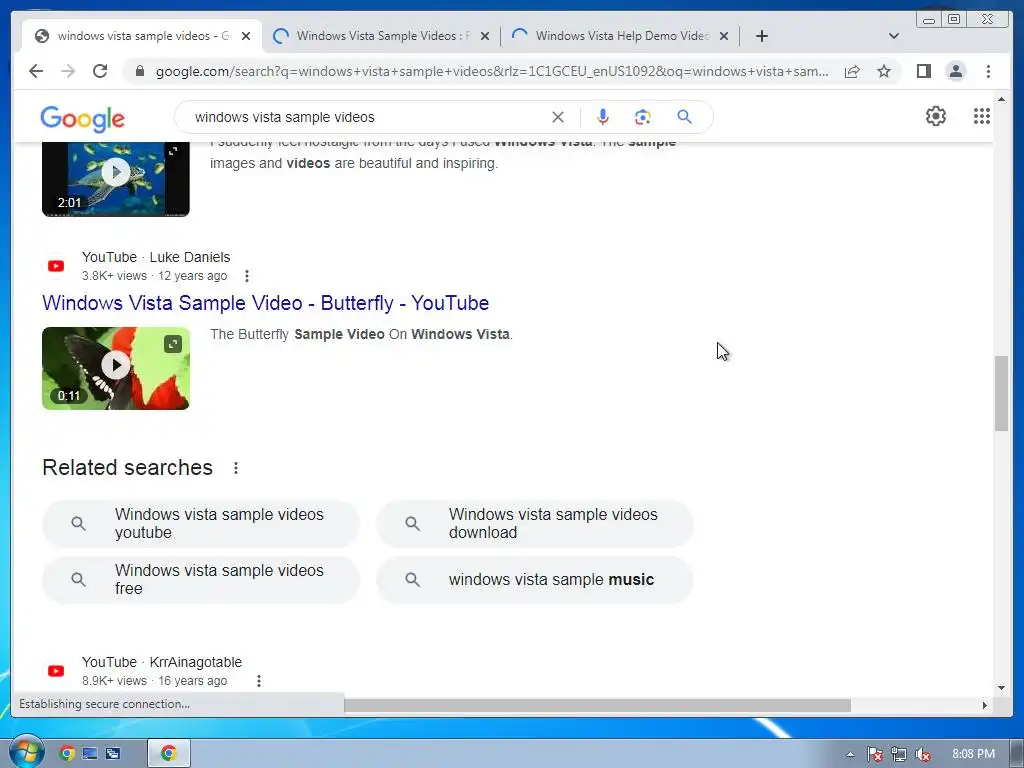This screenshot has width=1024, height=768.
Task: View site information via padlock icon
Action: coord(140,71)
